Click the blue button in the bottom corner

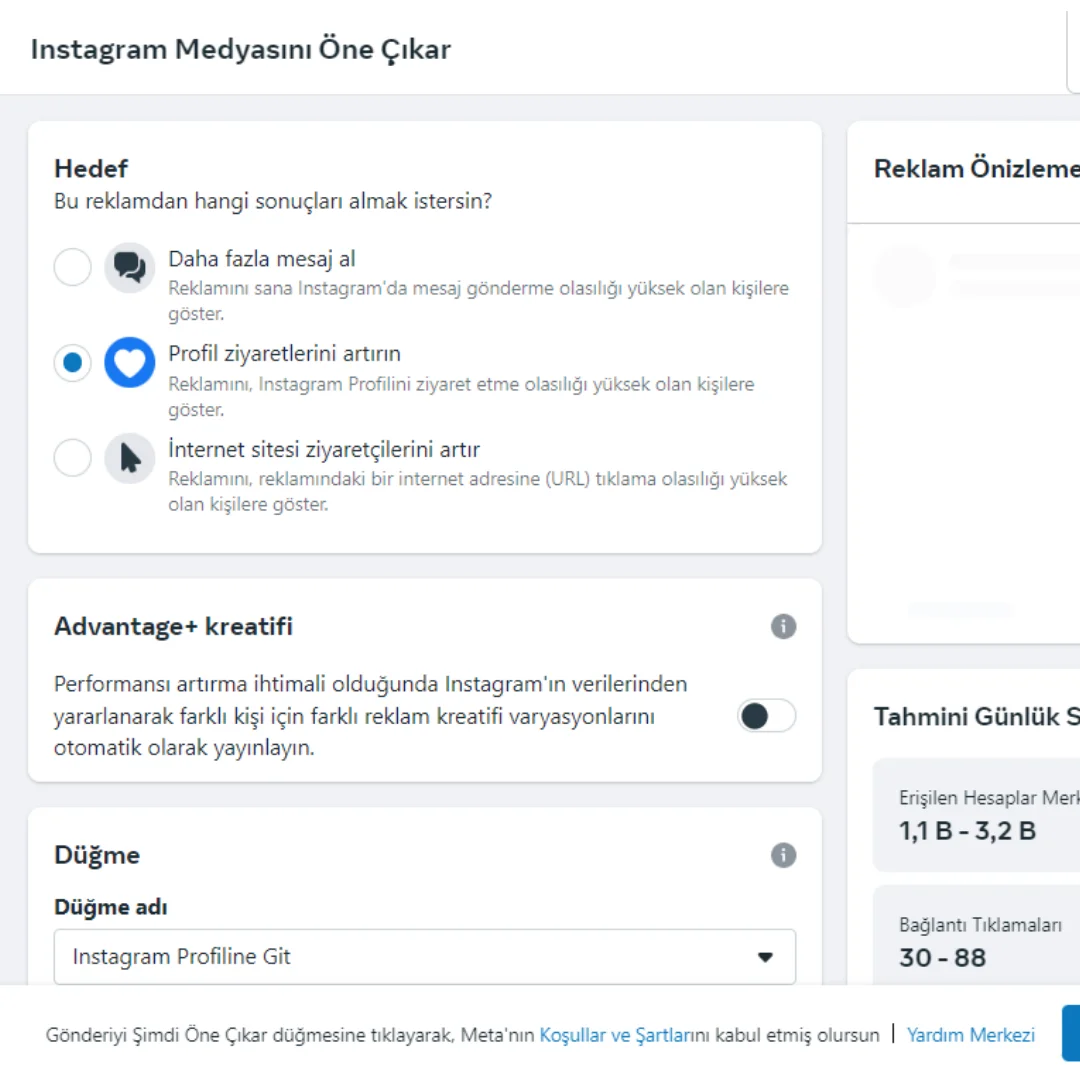click(1070, 1033)
